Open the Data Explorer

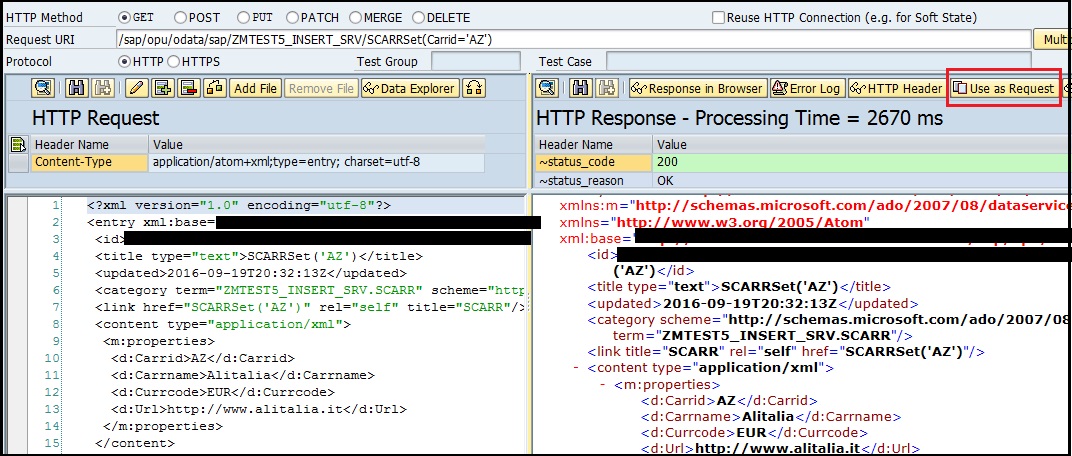click(x=410, y=88)
